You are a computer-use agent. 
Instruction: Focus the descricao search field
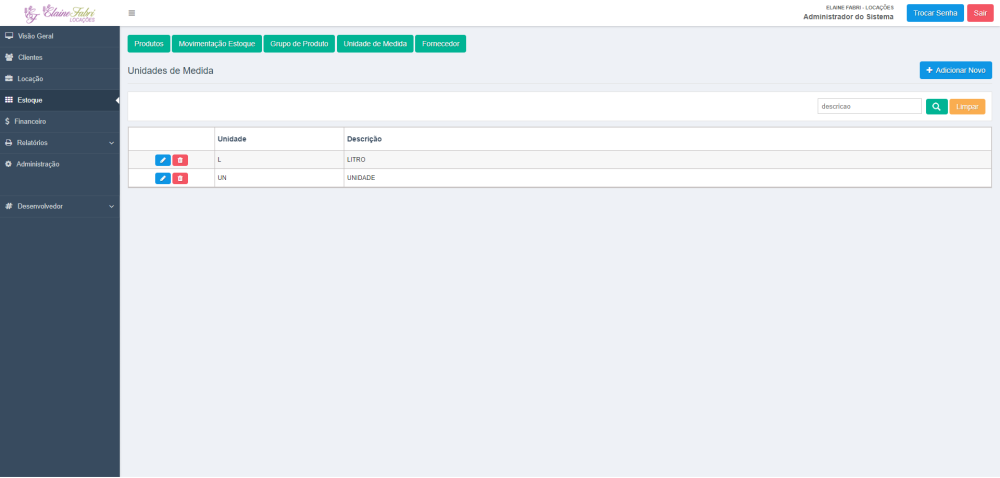pos(869,106)
